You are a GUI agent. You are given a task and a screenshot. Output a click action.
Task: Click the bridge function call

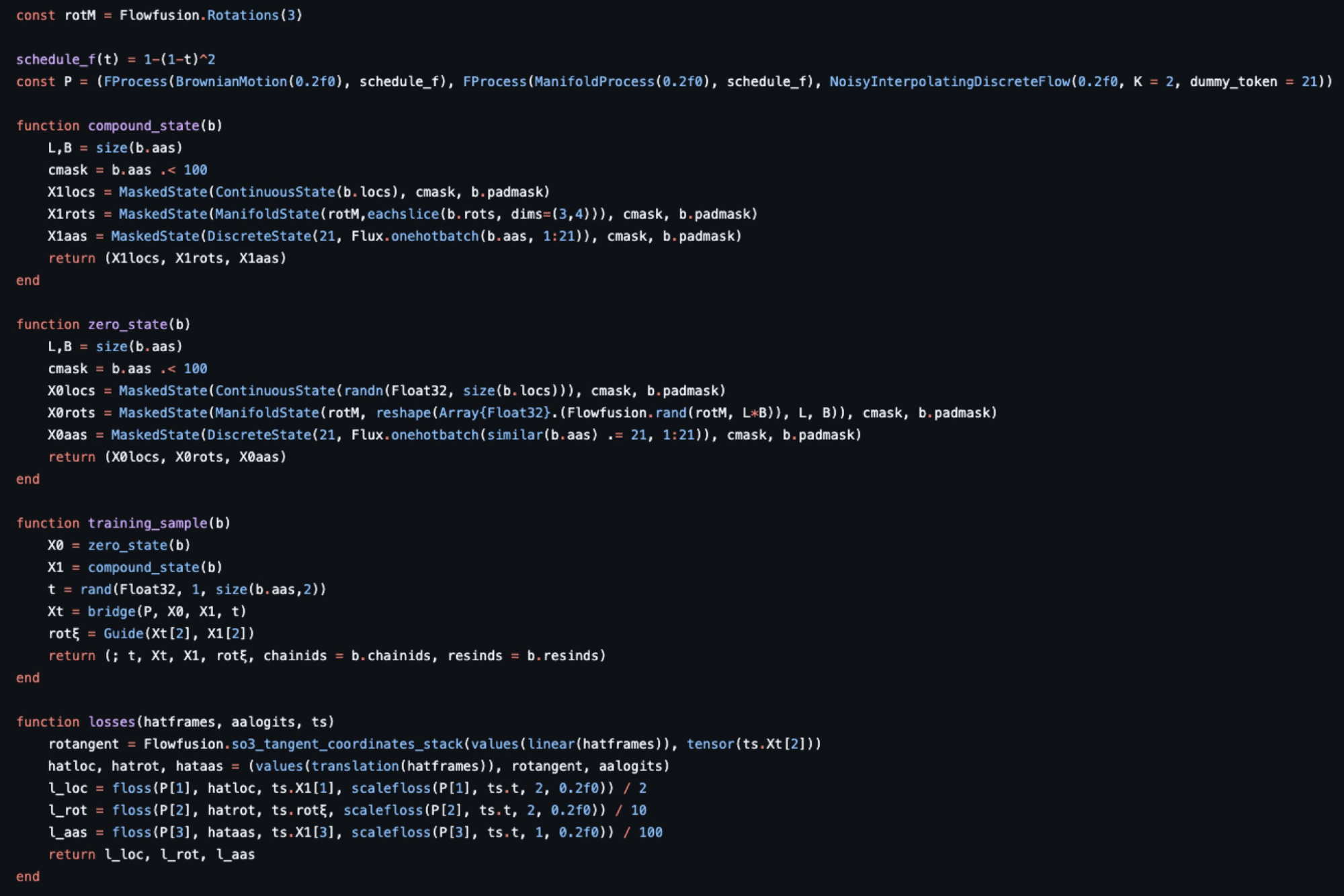(112, 612)
